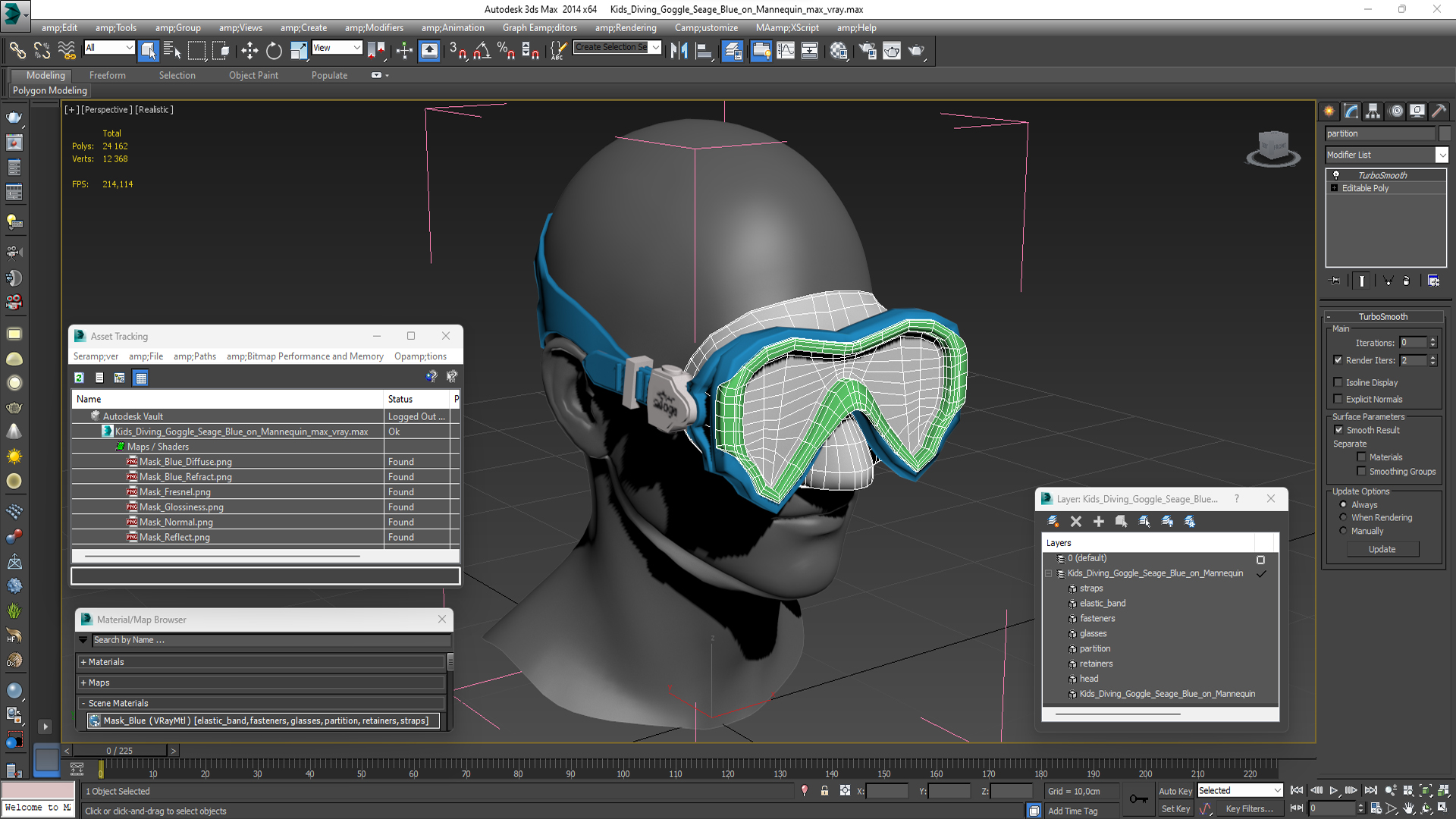Image resolution: width=1456 pixels, height=819 pixels.
Task: Click the Align tool icon
Action: coord(704,51)
